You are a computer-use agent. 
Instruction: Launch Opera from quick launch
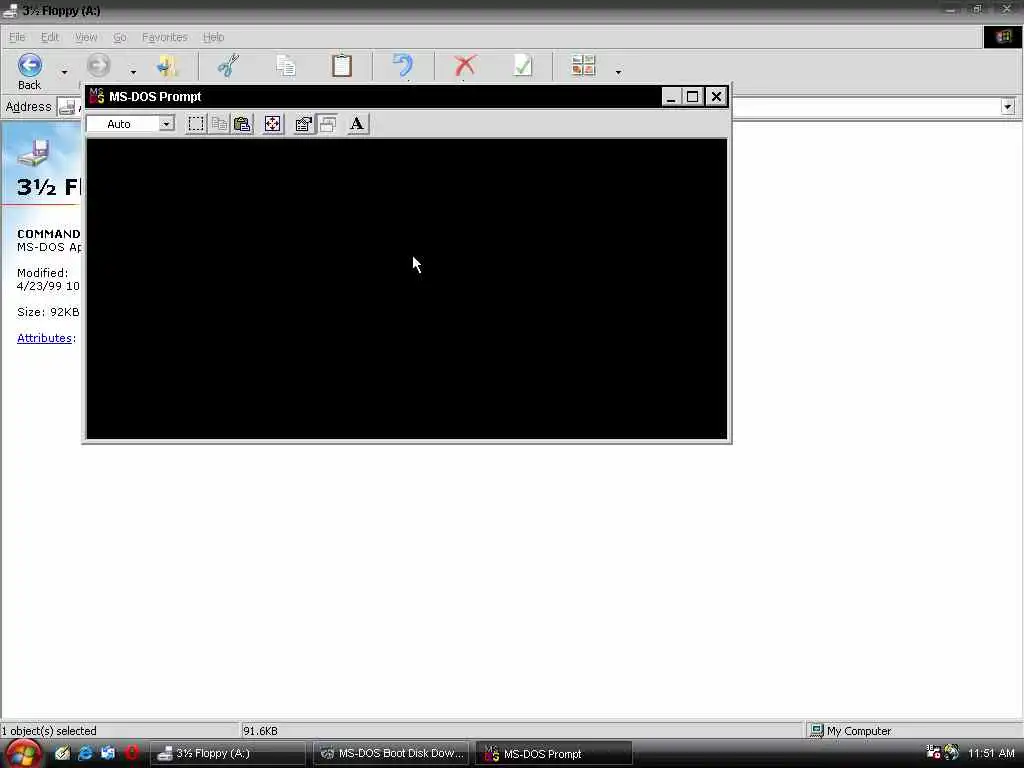(131, 753)
